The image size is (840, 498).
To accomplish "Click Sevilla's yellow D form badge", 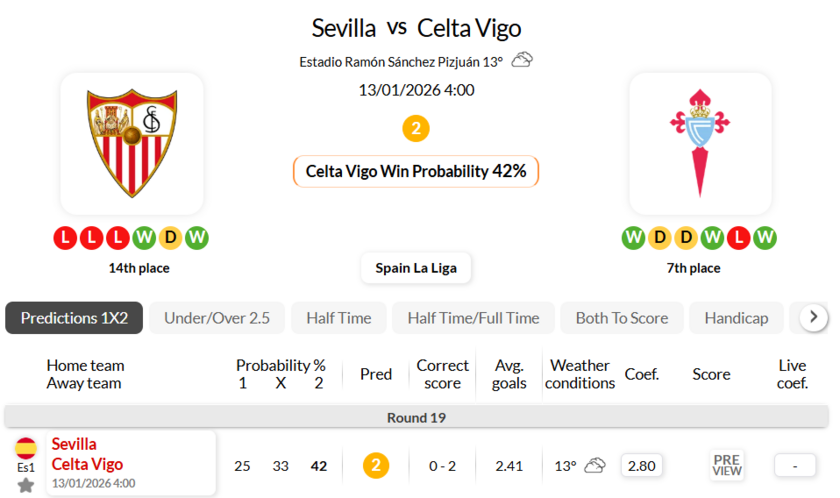I will 171,238.
